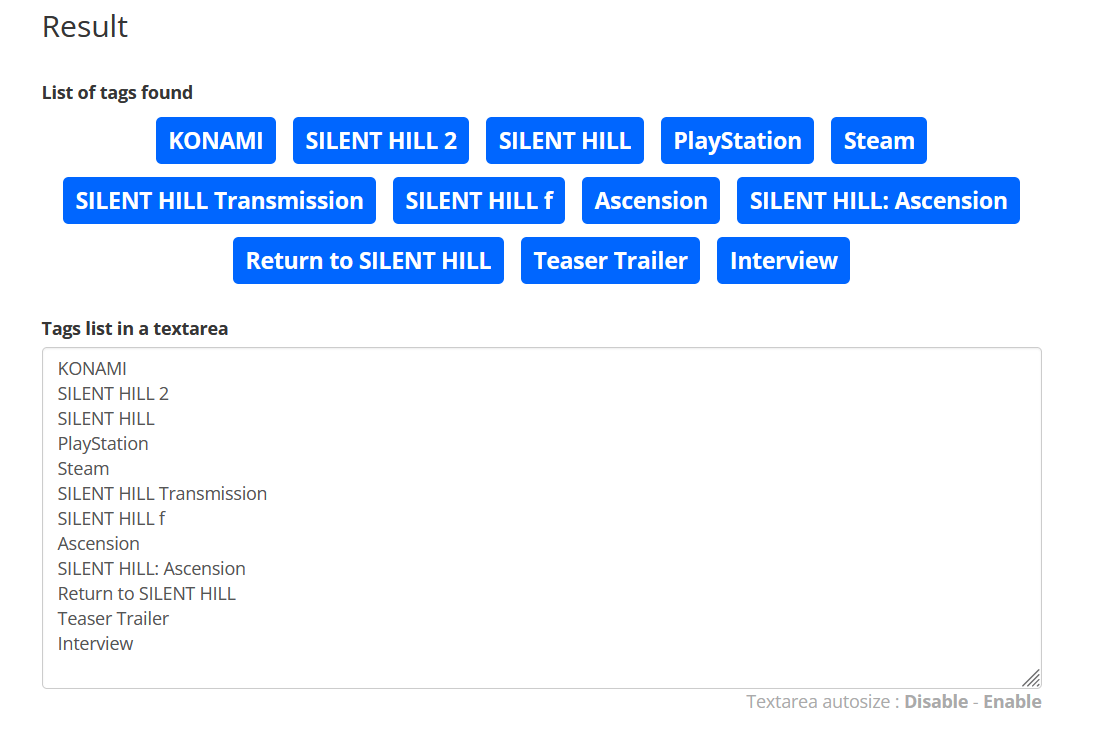Click SILENT HILL: Ascension textarea line

click(x=151, y=569)
